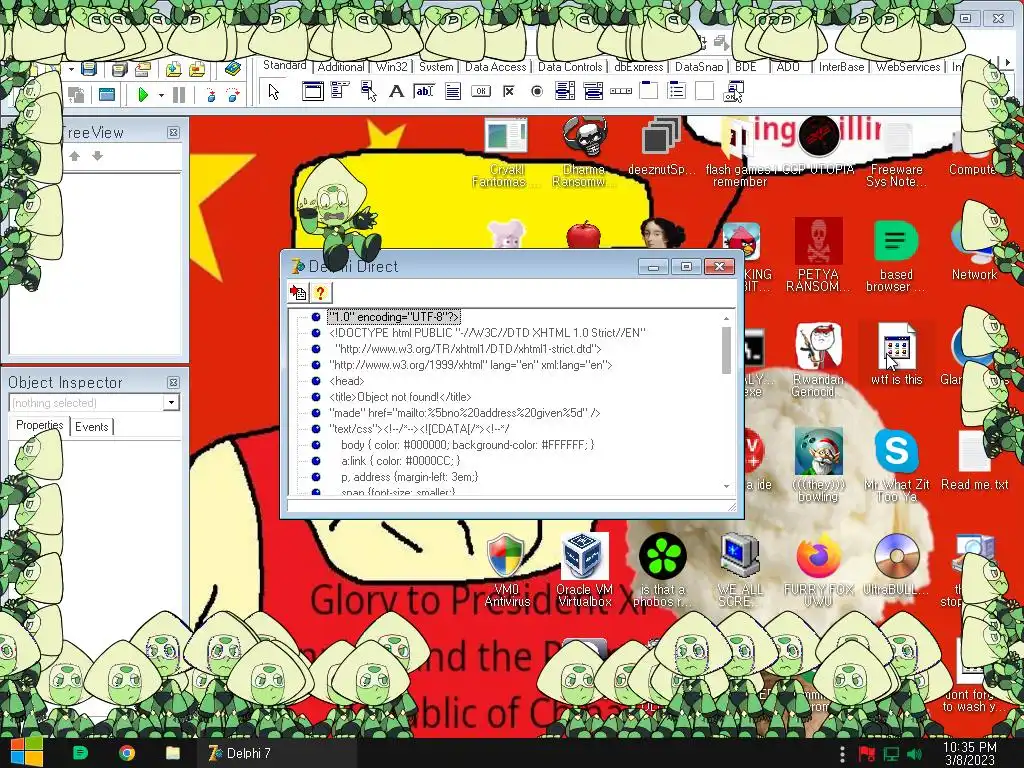Switch to the System palette tab
The width and height of the screenshot is (1024, 768).
tap(436, 67)
